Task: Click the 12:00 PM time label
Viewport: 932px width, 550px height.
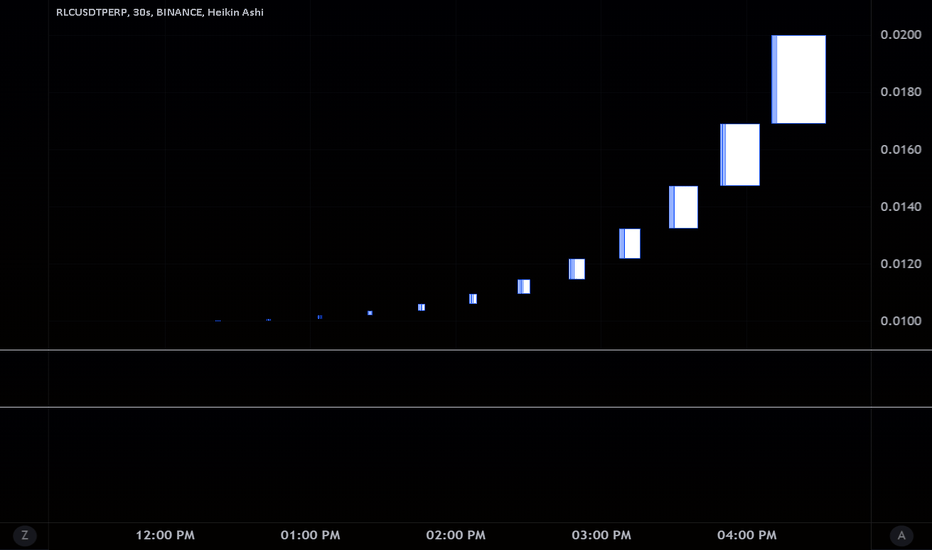Action: (165, 535)
